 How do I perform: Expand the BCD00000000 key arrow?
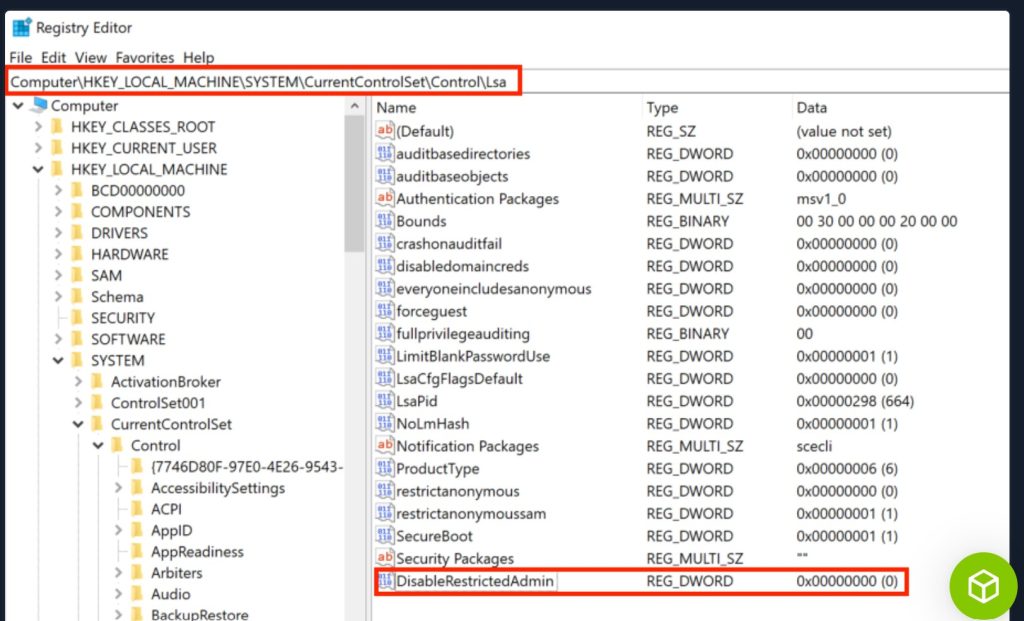[x=58, y=191]
